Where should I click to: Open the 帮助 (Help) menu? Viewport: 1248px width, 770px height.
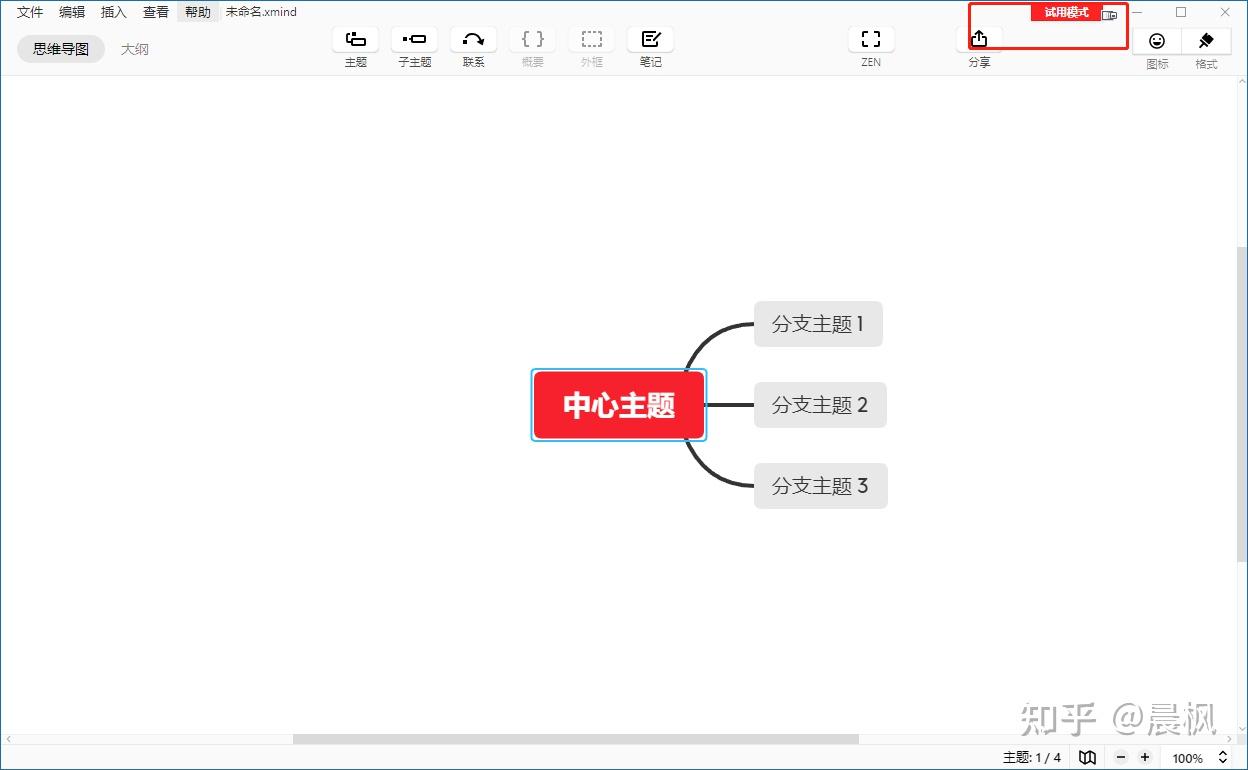click(197, 12)
